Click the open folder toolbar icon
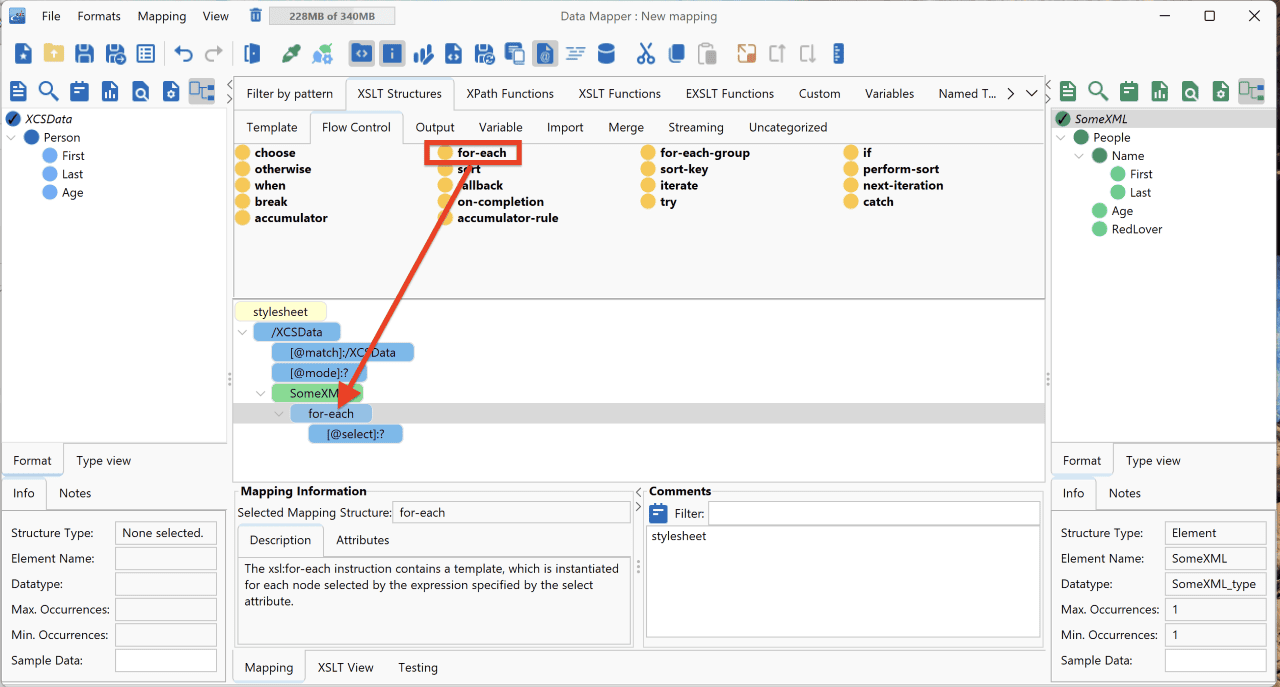 coord(54,54)
